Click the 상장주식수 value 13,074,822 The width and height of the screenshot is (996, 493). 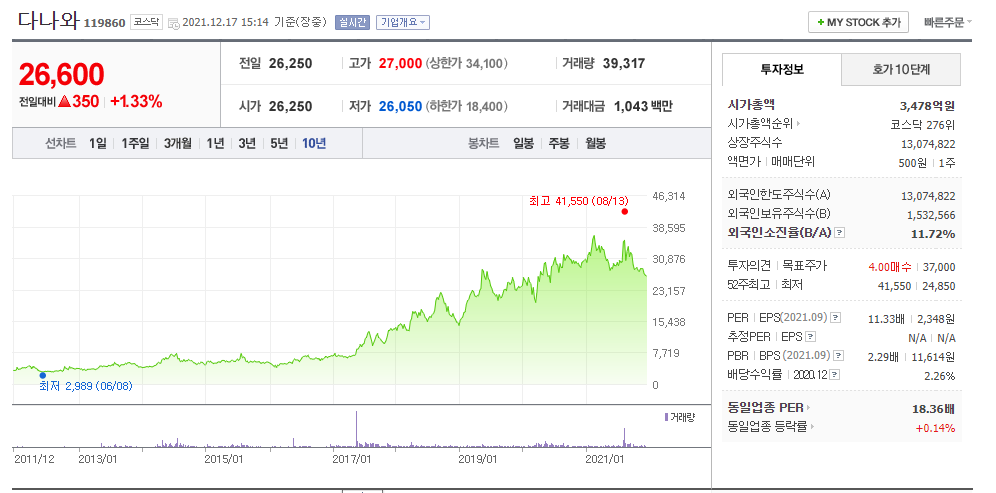pyautogui.click(x=928, y=144)
